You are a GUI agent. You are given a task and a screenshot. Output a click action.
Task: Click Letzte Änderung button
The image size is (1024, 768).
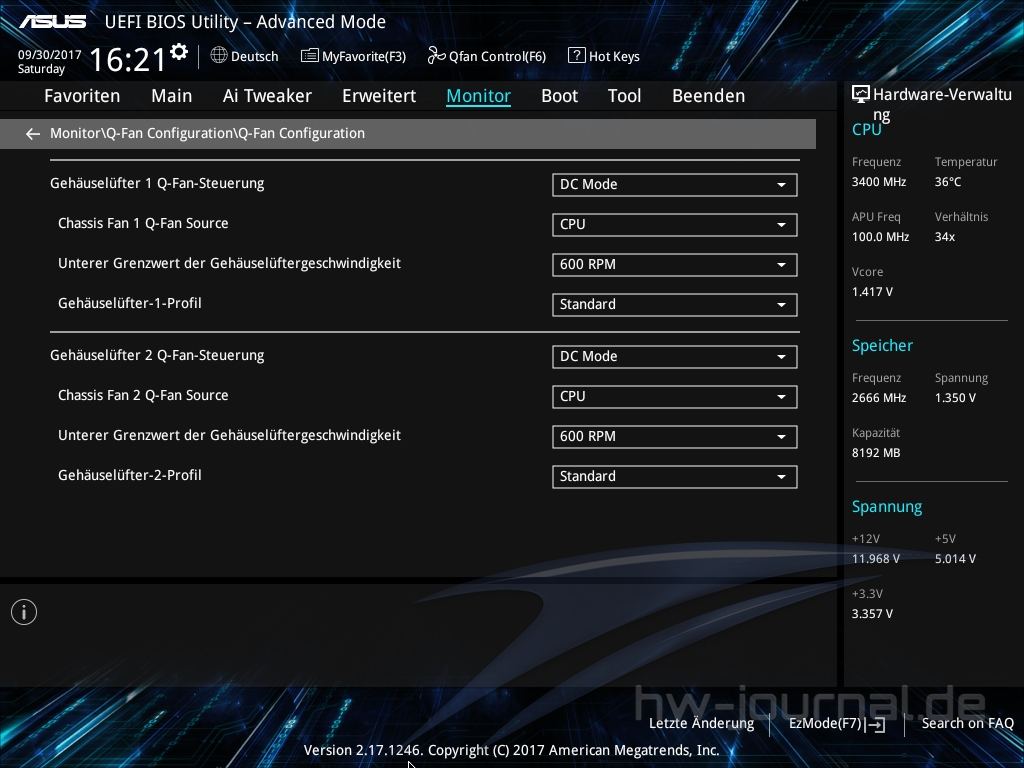click(701, 724)
